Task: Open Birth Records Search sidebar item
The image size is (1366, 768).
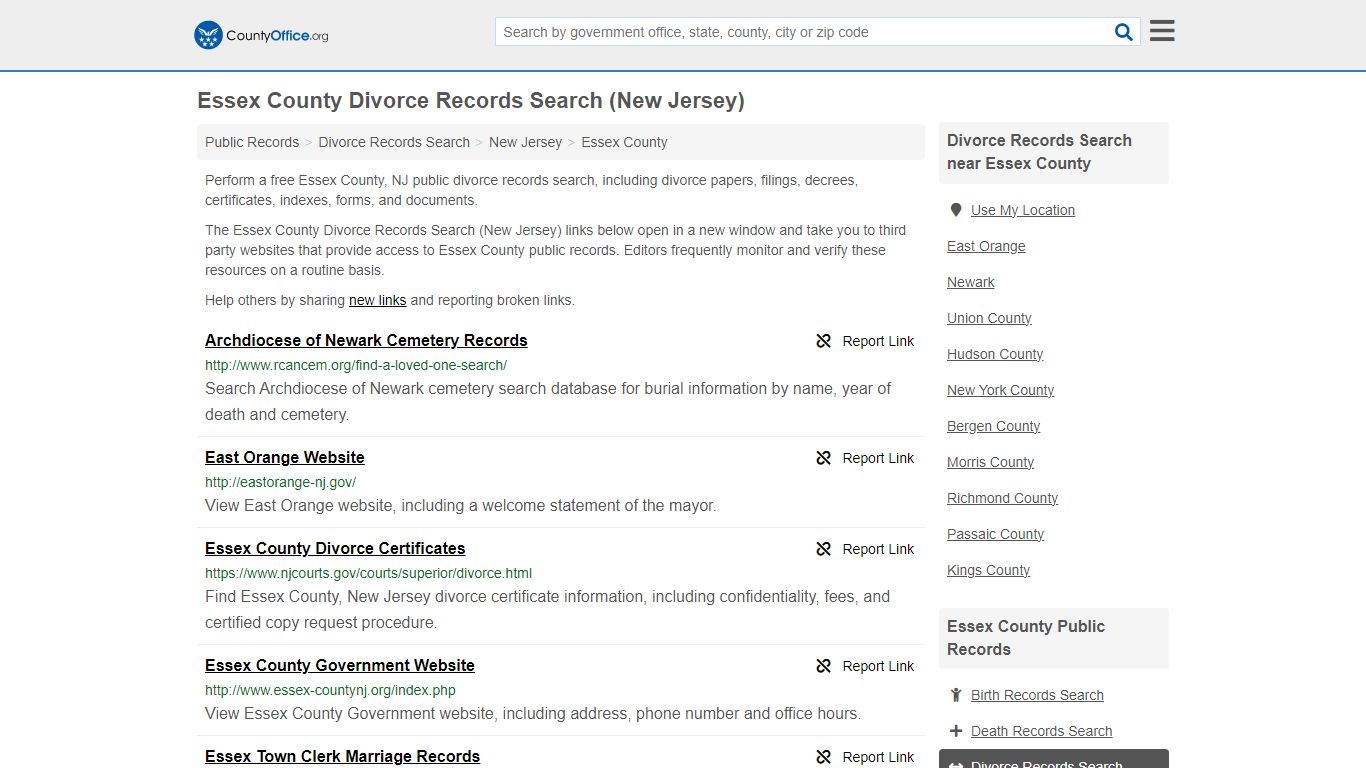Action: (x=1037, y=695)
